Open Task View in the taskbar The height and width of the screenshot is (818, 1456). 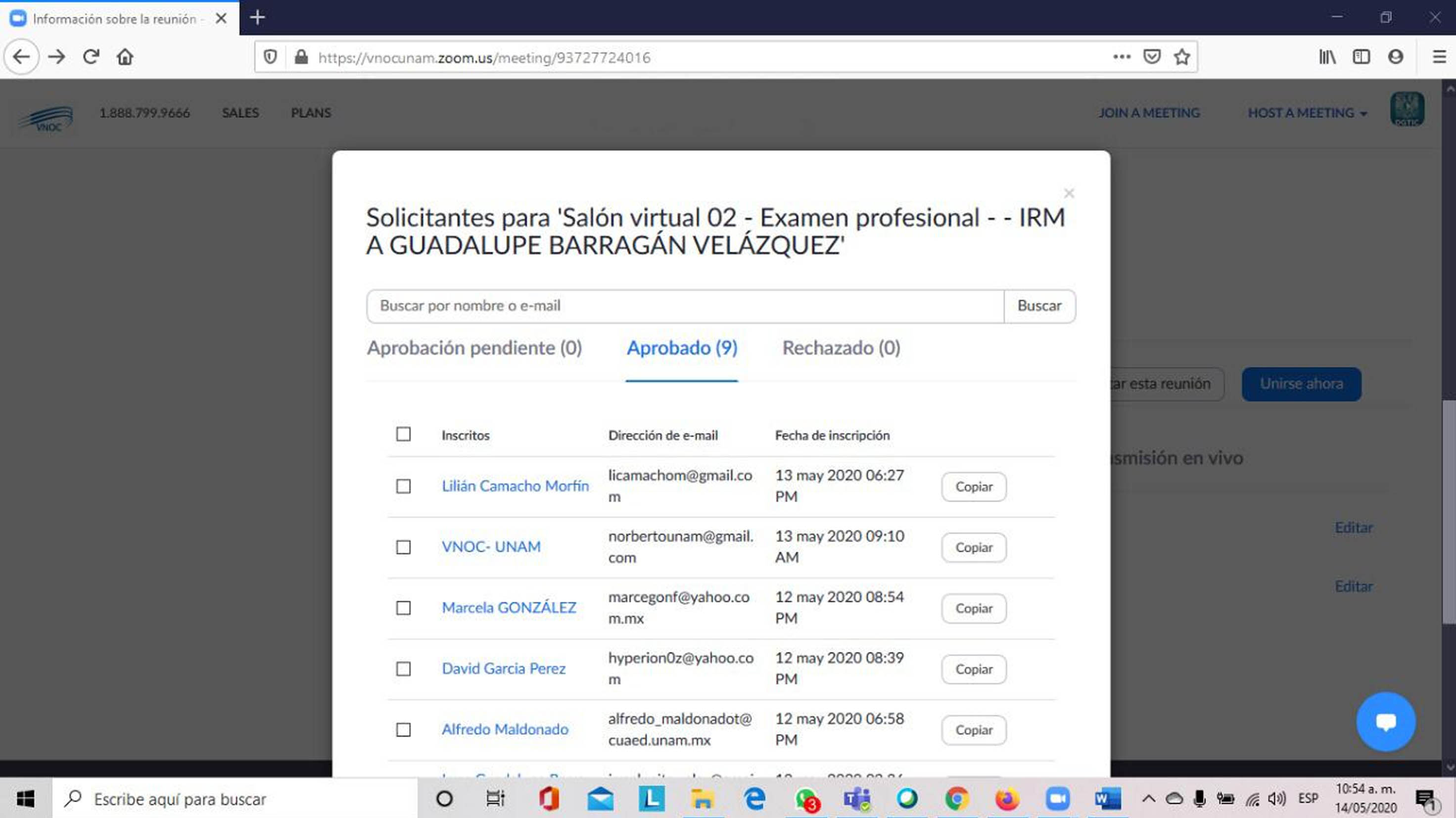click(495, 799)
